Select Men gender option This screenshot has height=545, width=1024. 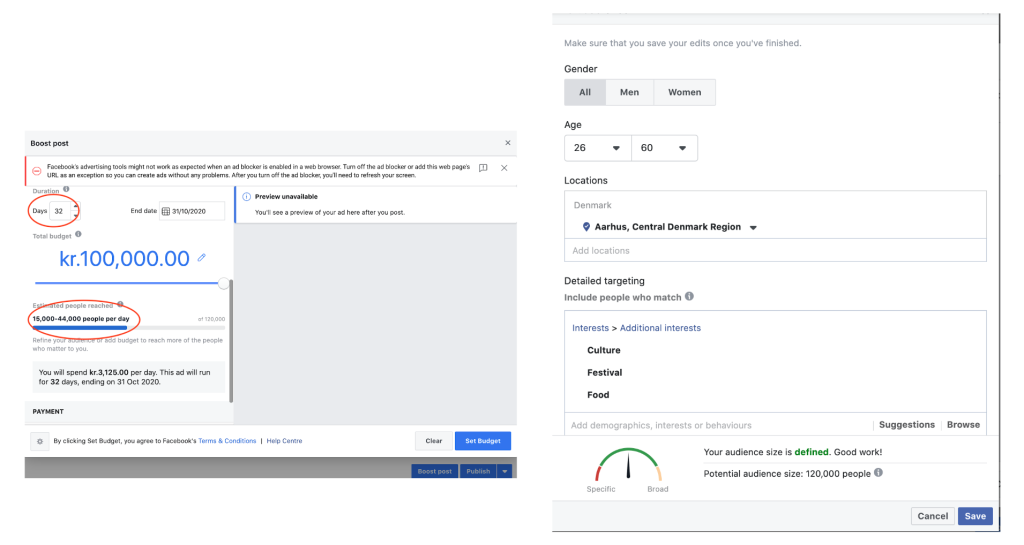click(x=629, y=92)
